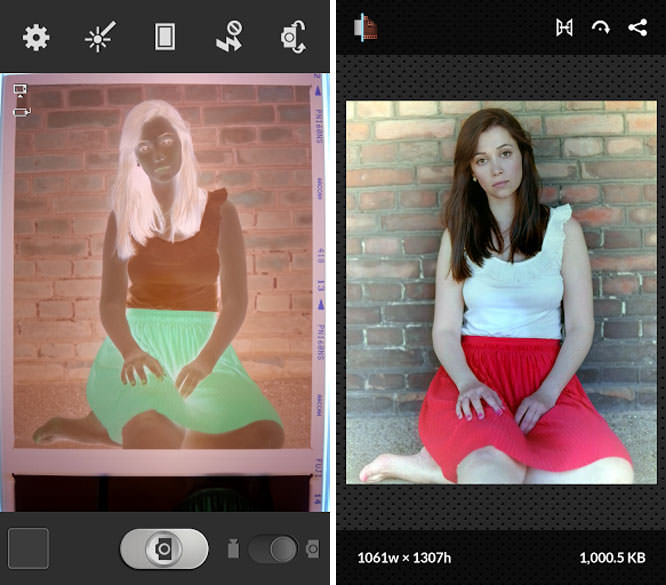Open settings with the gear icon
This screenshot has width=666, height=585.
click(36, 38)
